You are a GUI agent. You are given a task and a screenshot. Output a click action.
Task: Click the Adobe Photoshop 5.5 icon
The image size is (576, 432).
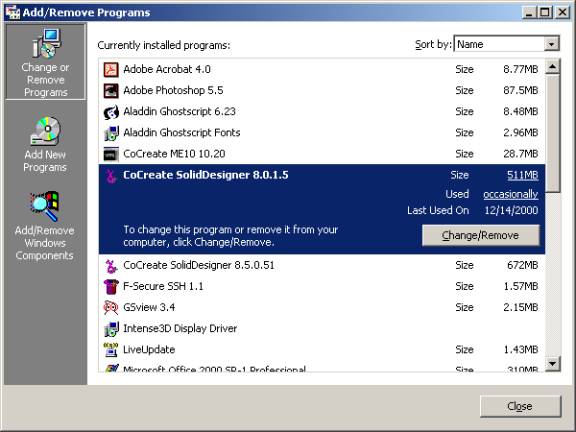point(111,90)
